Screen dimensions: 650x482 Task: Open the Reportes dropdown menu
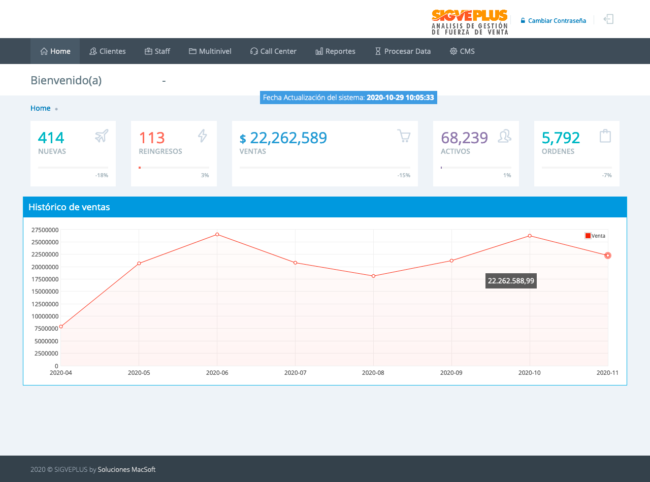click(335, 51)
